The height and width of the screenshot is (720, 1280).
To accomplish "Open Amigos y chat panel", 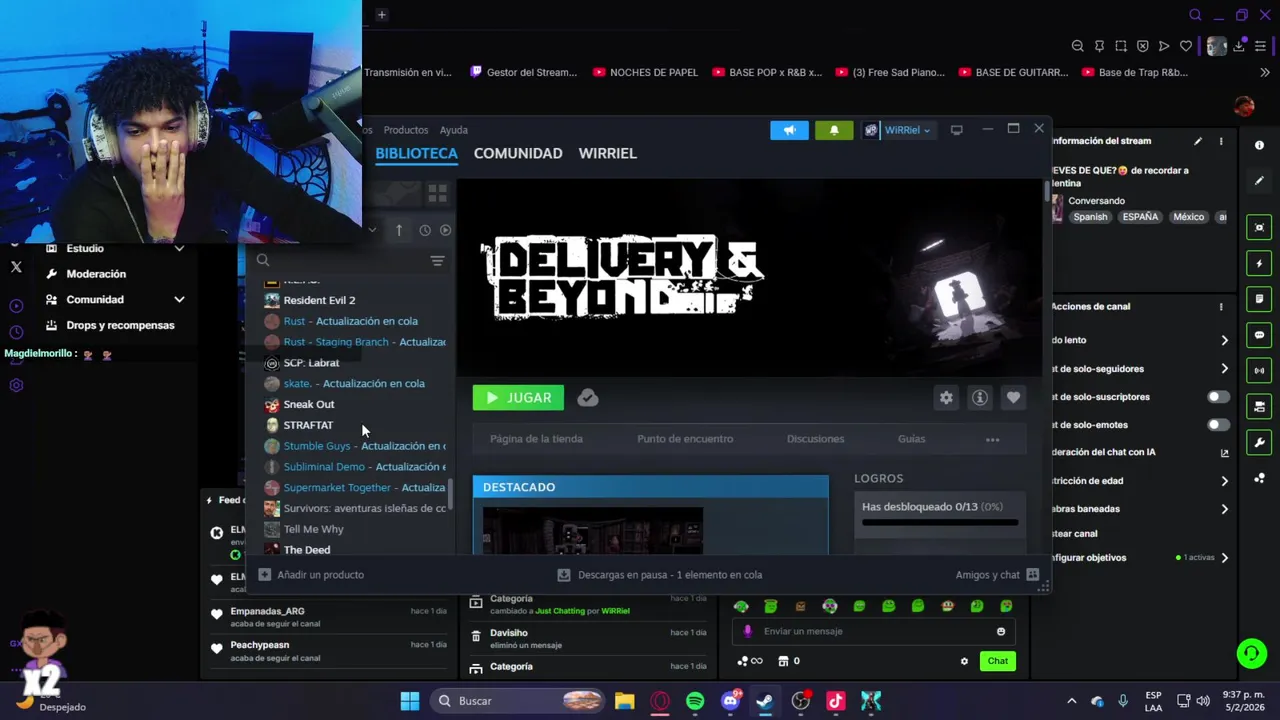I will coord(997,575).
